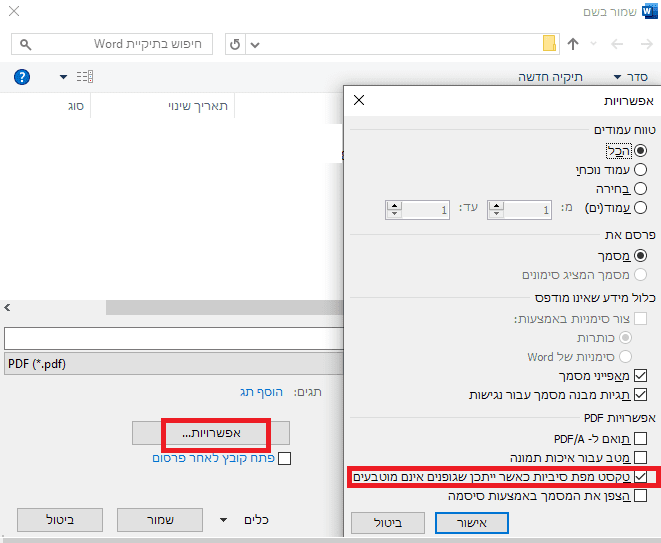Select עמוד נוכחי radio button
This screenshot has width=661, height=543.
640,169
